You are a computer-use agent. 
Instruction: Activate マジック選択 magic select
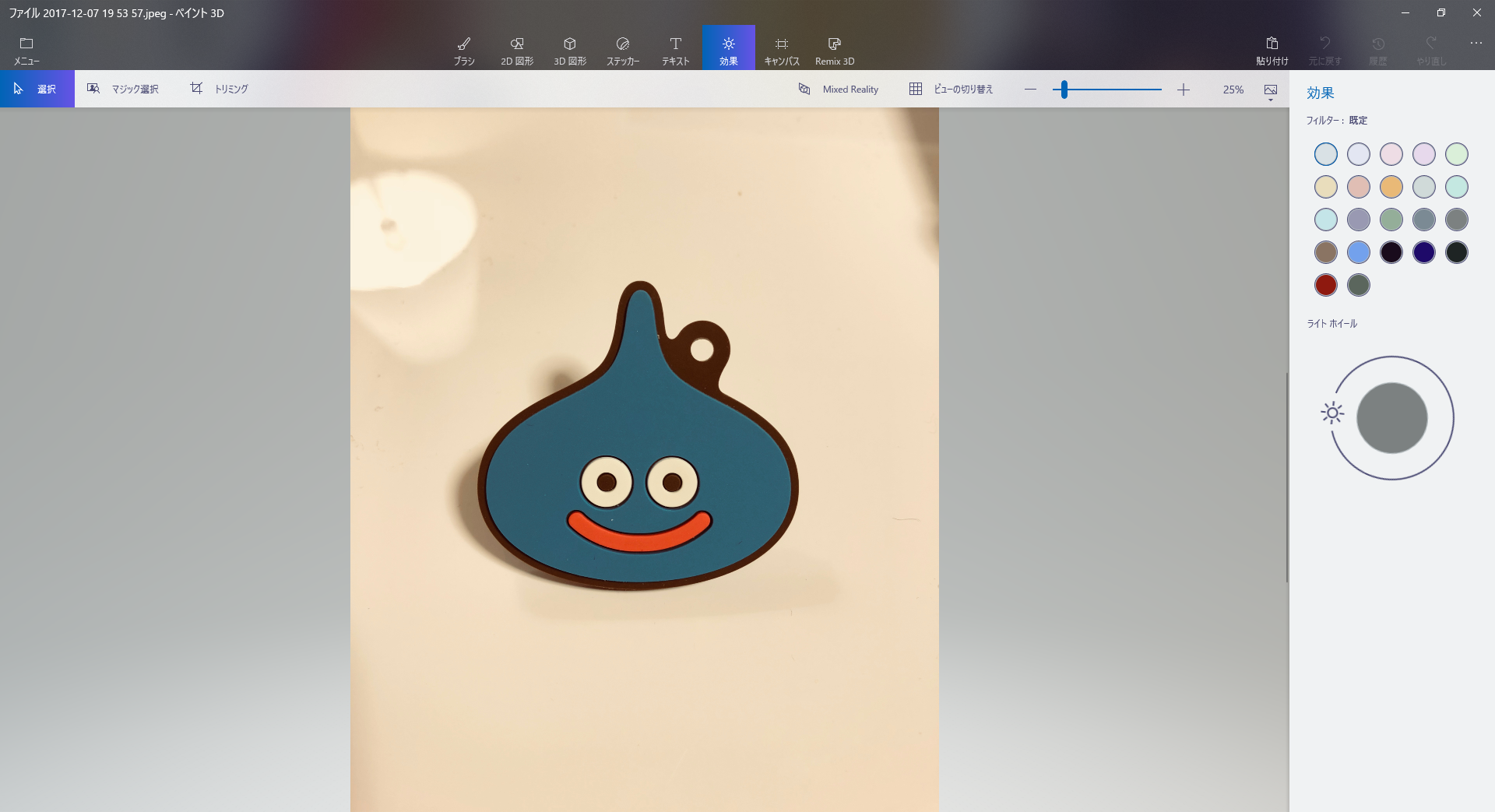tap(123, 89)
